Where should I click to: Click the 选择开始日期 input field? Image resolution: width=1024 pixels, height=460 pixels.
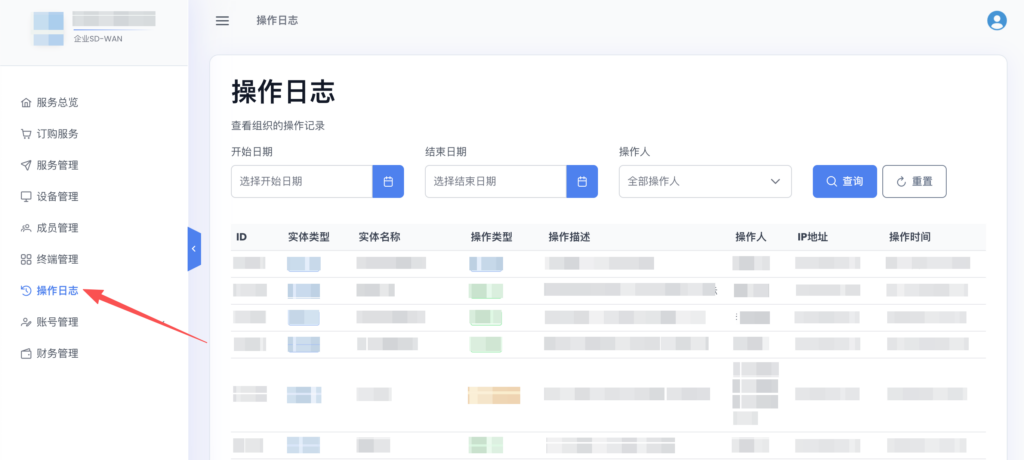[301, 182]
